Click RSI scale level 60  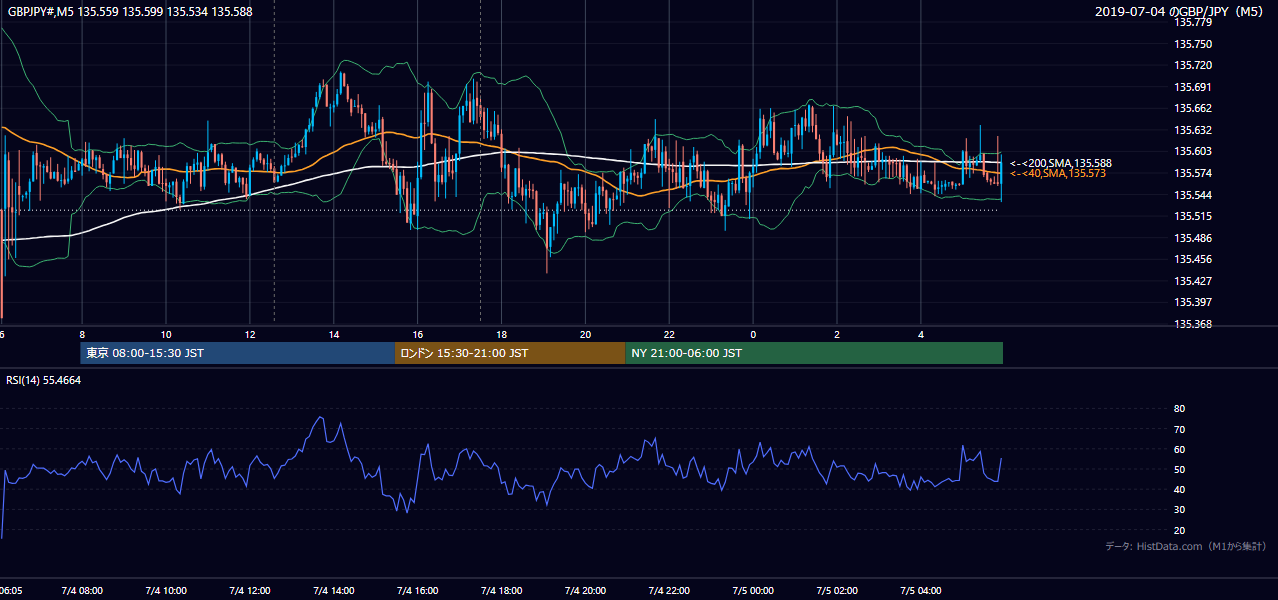click(1179, 449)
